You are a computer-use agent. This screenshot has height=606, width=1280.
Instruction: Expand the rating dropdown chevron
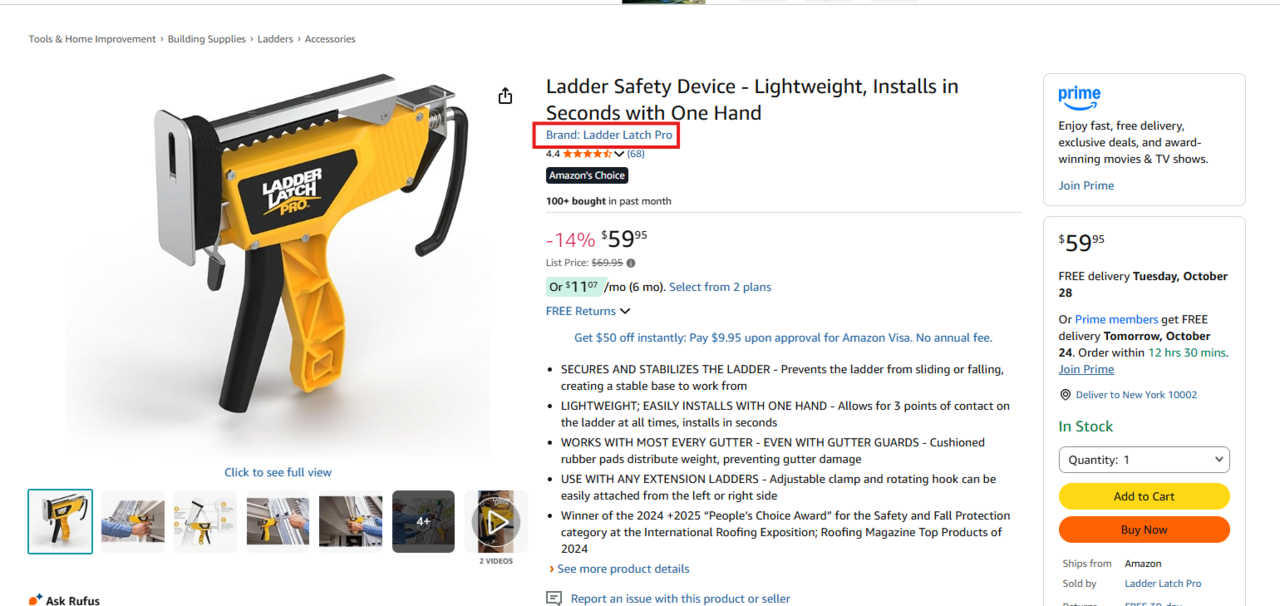coord(619,154)
